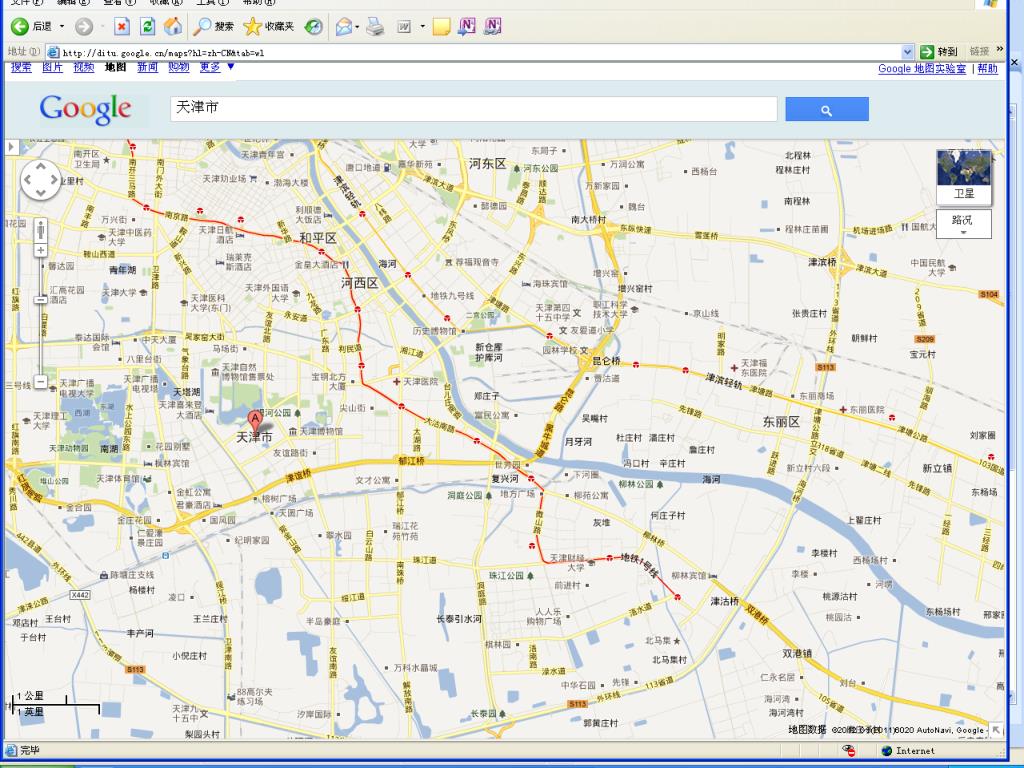Click the 天津博物馆 map label
Screen dimensions: 1024x768
321,431
